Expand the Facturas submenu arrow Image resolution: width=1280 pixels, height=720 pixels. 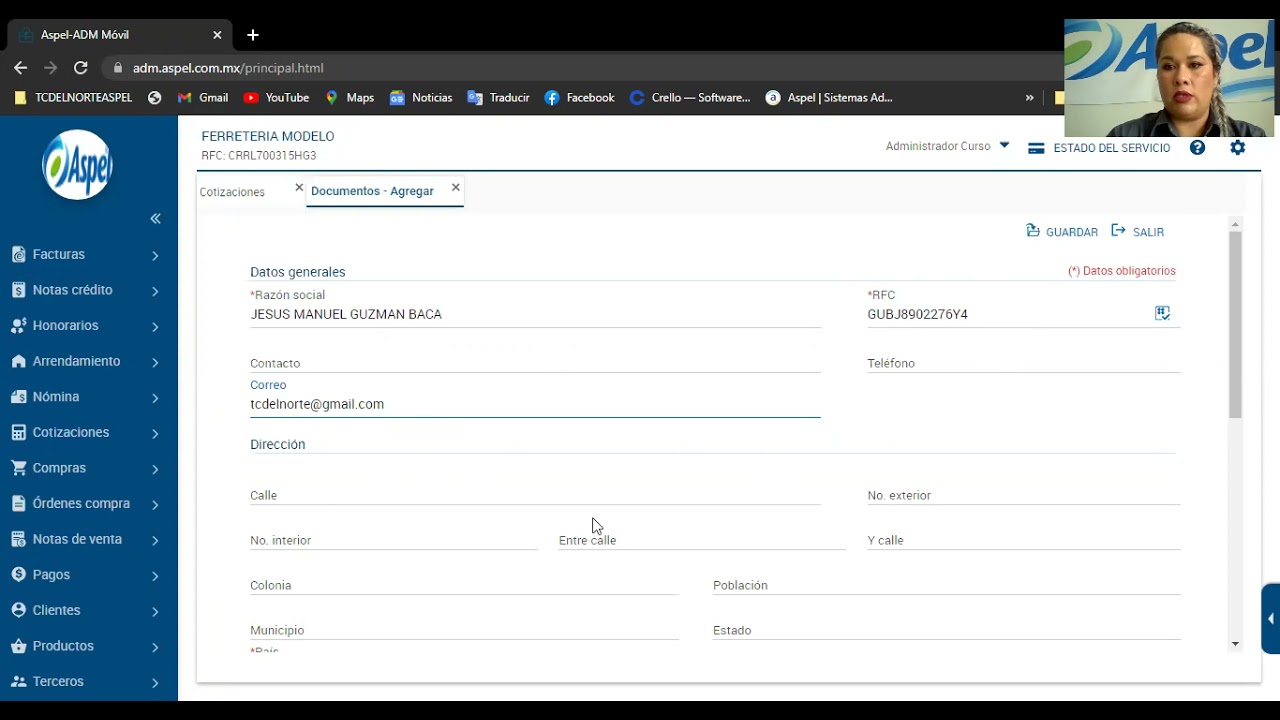[155, 255]
